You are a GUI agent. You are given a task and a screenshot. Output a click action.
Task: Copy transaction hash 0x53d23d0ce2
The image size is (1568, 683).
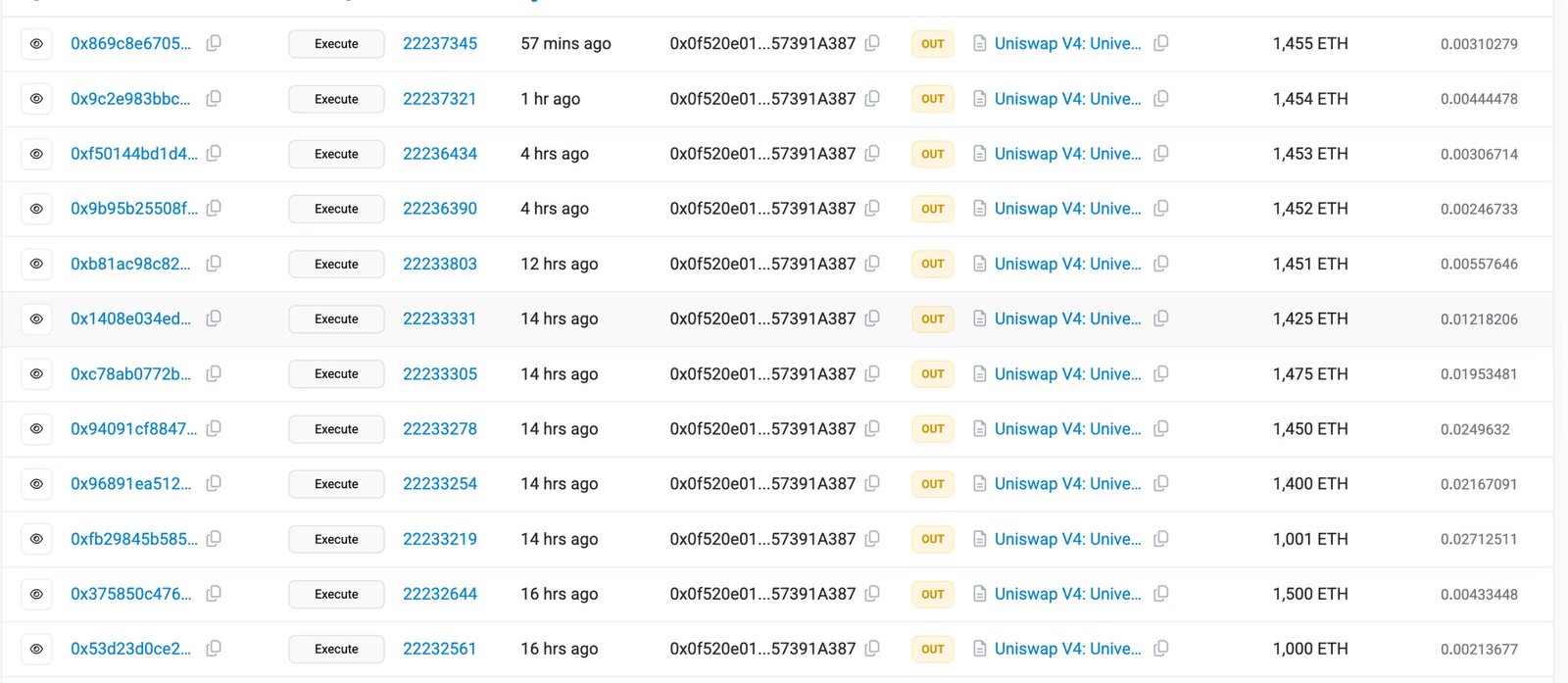tap(214, 648)
